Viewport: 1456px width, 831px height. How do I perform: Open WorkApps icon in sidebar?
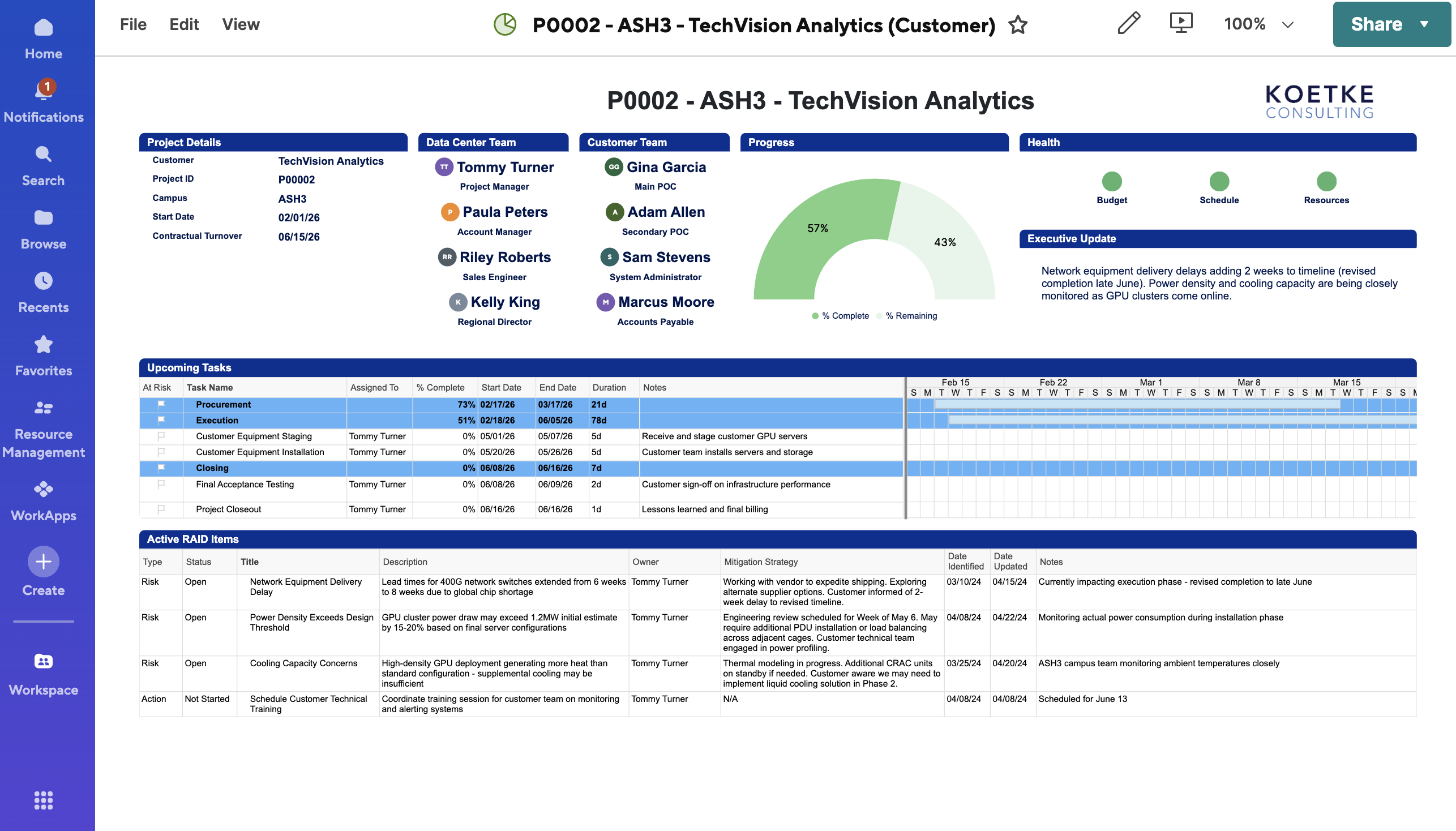point(44,489)
